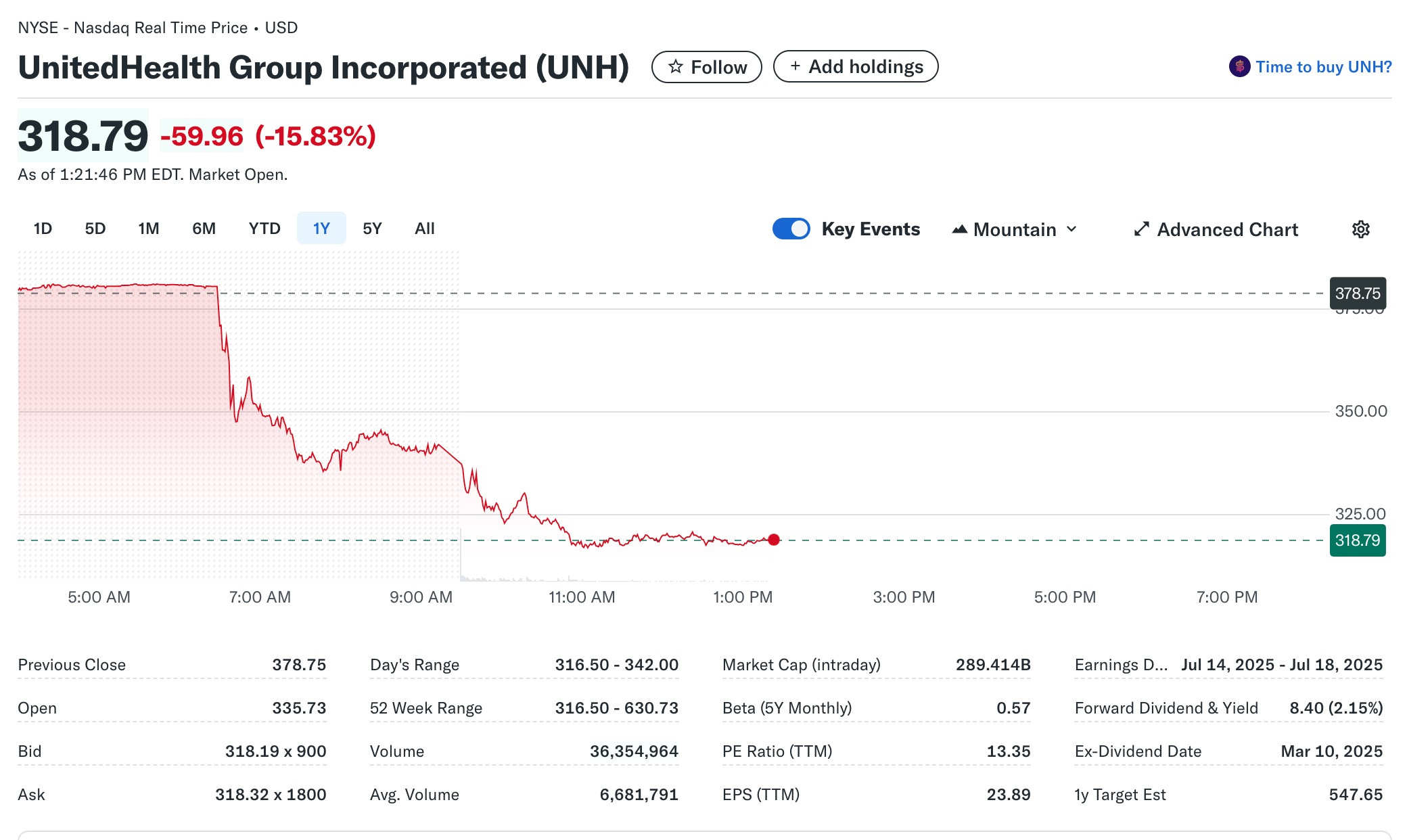Click the Market Cap value 289.414B

point(993,665)
